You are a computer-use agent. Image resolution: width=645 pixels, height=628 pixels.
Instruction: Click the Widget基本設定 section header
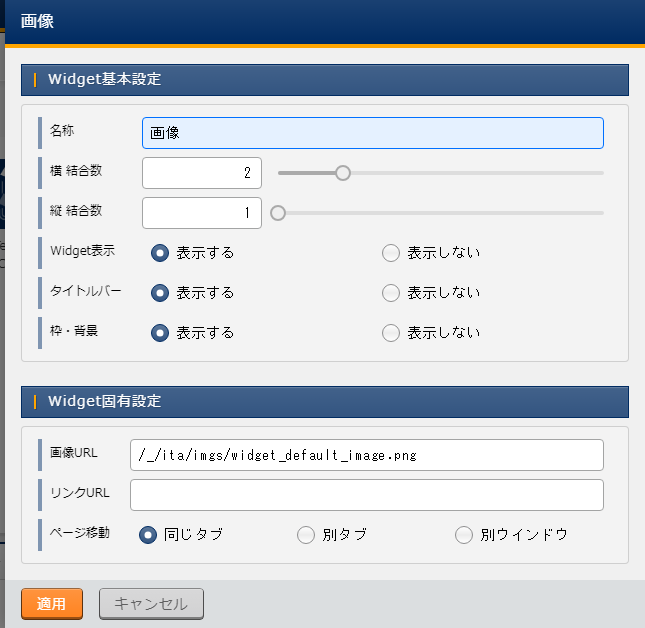(324, 80)
